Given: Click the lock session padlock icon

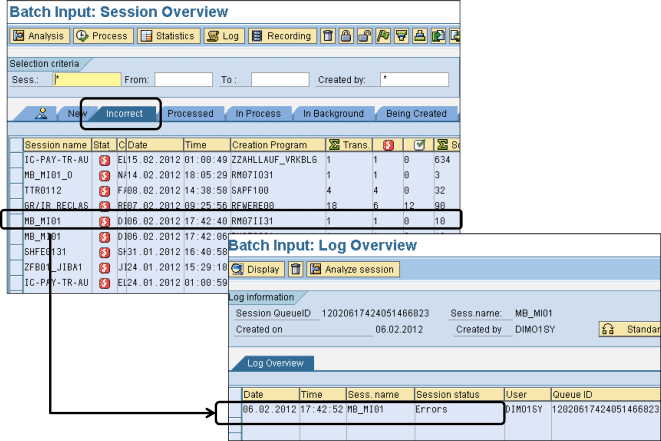Looking at the screenshot, I should coord(346,36).
